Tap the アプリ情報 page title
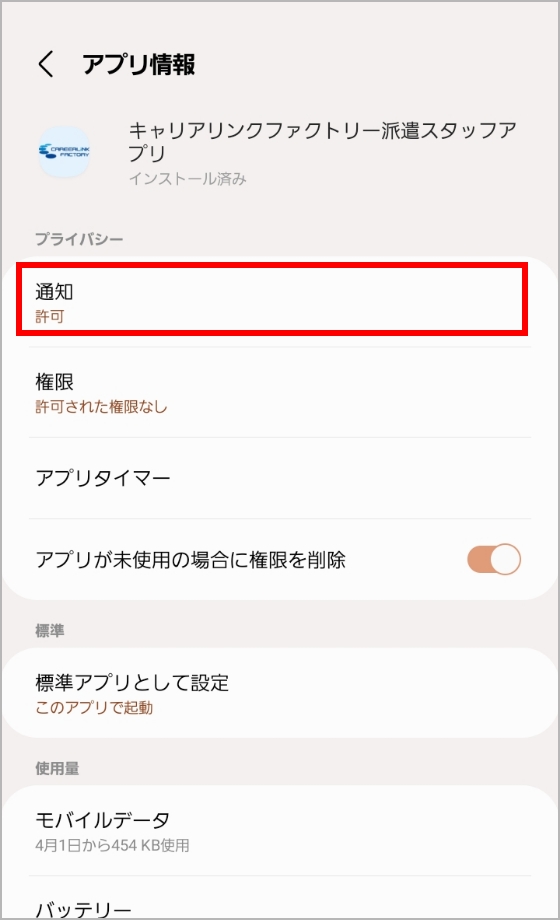The image size is (560, 920). point(139,64)
